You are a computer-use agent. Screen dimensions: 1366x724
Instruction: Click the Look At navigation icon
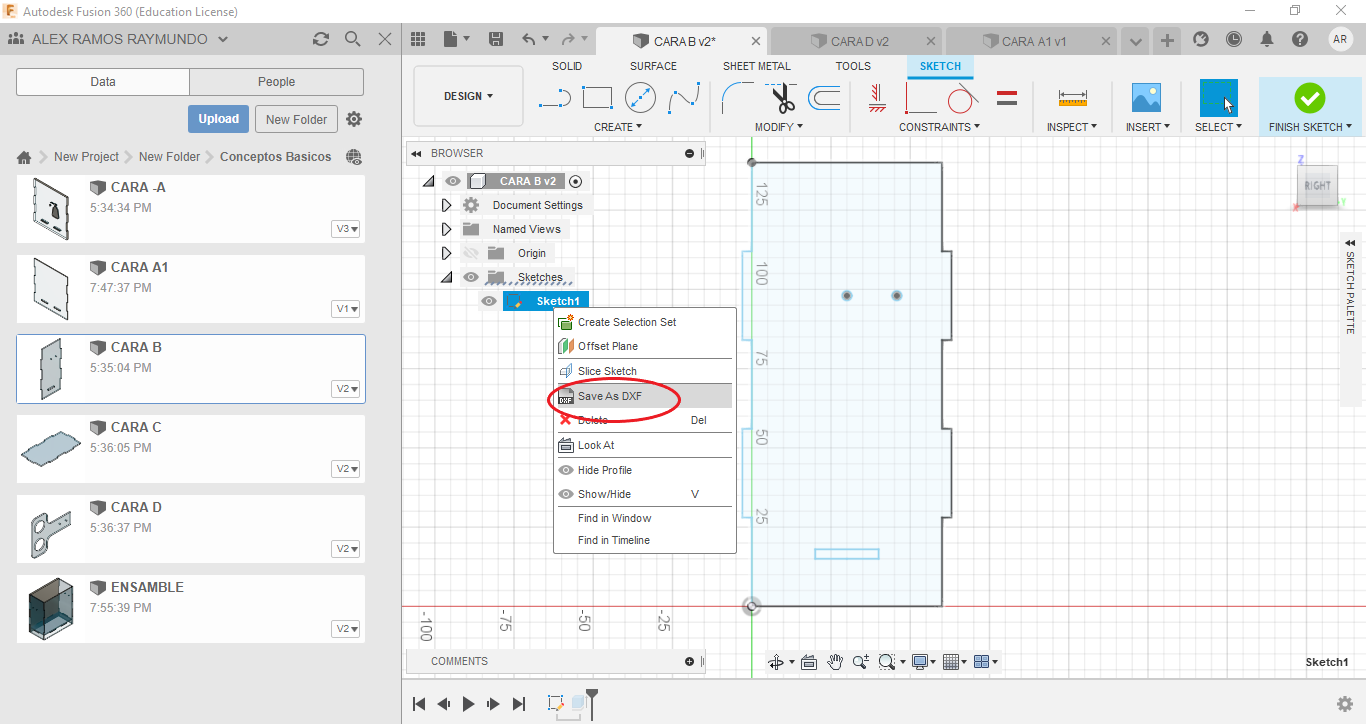pos(809,662)
